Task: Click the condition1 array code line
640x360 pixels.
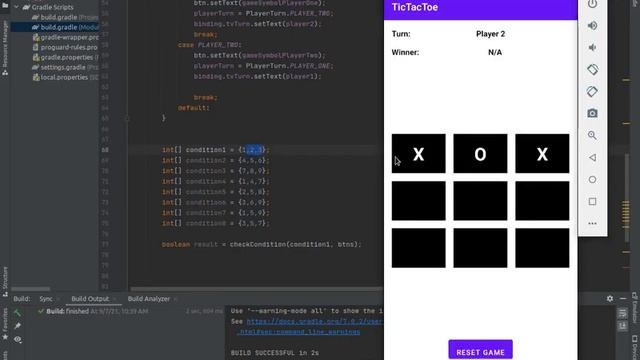Action: 216,150
